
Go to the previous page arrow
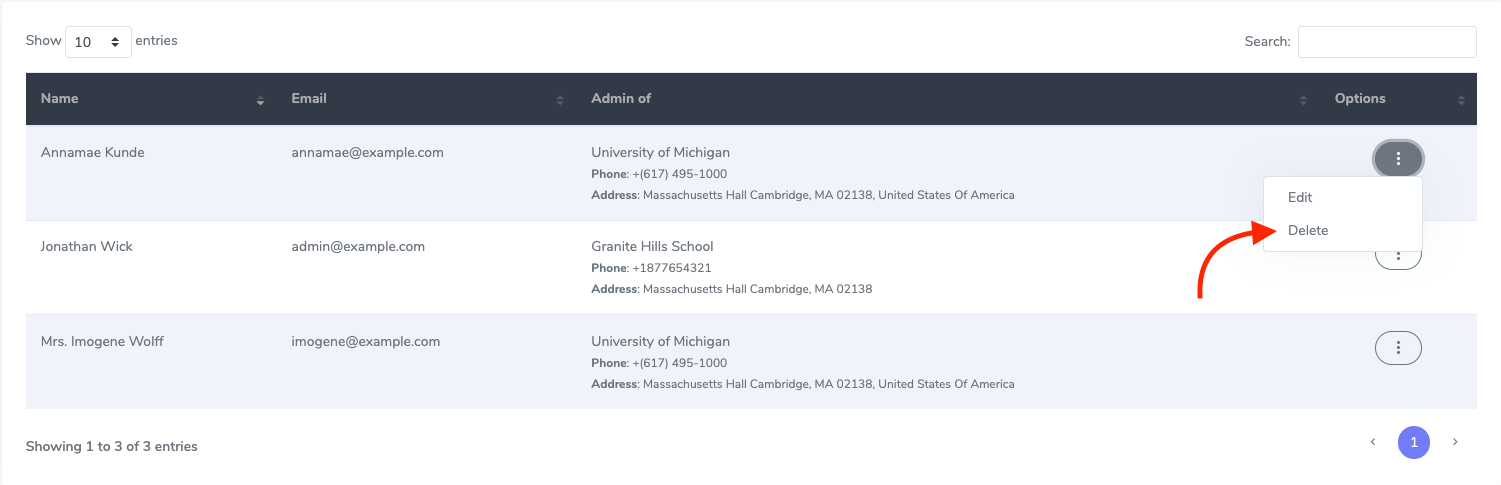(1373, 442)
